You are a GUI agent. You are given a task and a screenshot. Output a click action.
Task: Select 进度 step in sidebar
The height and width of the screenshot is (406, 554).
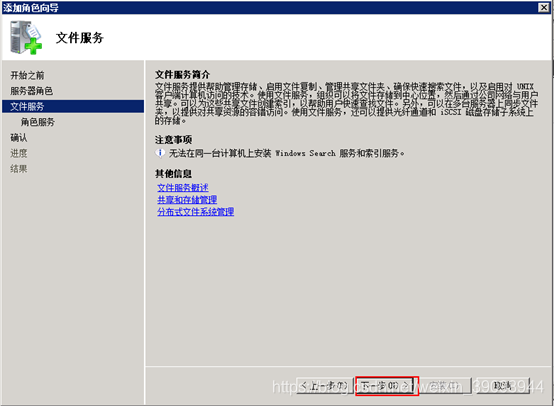point(19,153)
